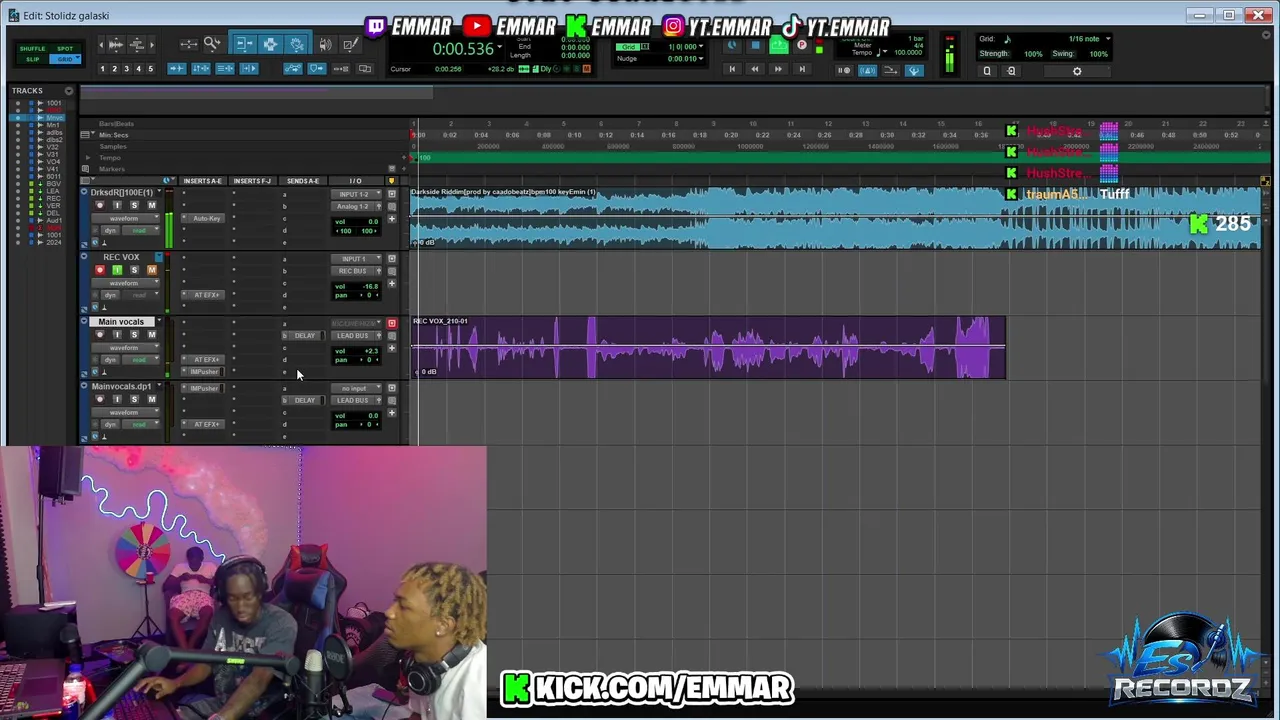Open the 1/16 note grid value dropdown
Image resolution: width=1280 pixels, height=720 pixels.
[1108, 39]
